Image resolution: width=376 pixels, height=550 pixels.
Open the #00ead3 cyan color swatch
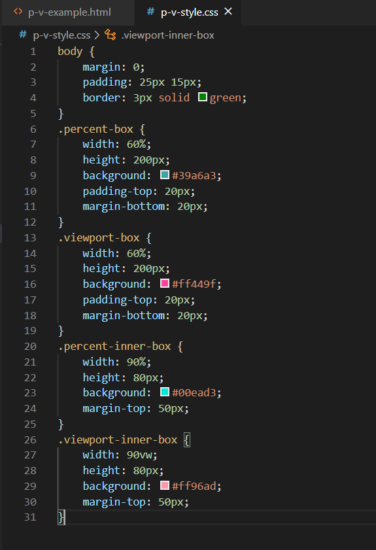pyautogui.click(x=164, y=392)
